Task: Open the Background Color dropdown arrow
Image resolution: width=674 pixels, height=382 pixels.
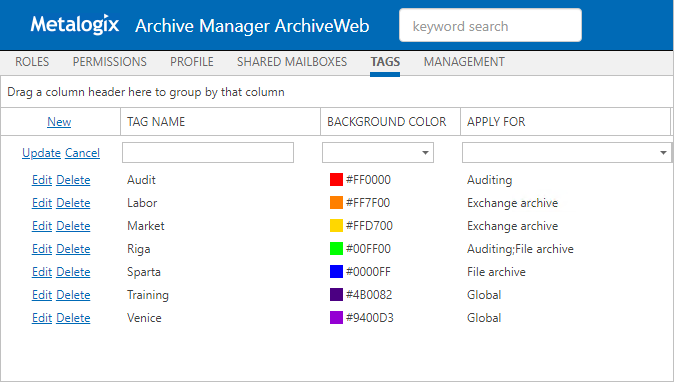Action: [x=425, y=153]
